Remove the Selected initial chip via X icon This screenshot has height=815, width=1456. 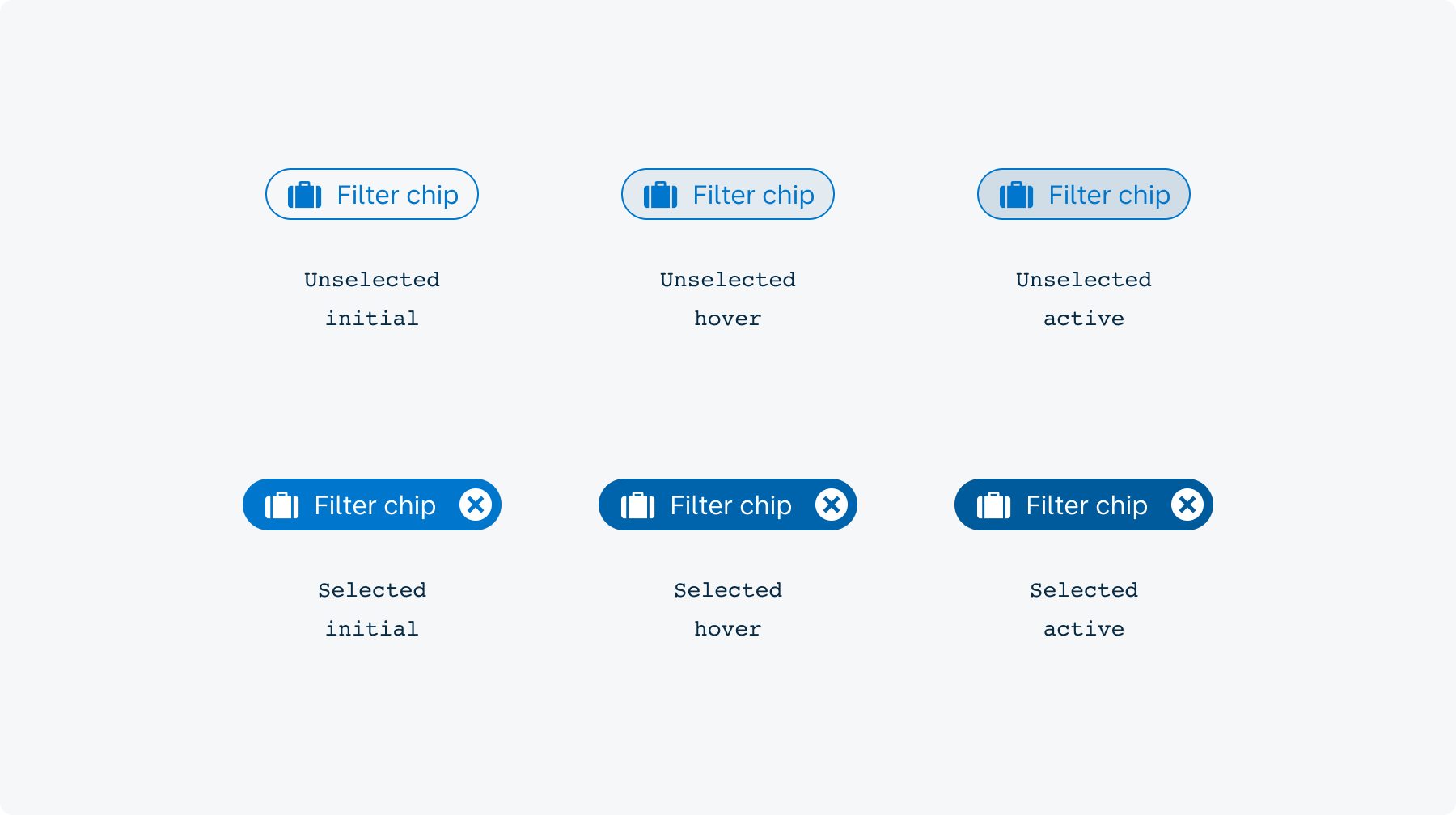(476, 505)
